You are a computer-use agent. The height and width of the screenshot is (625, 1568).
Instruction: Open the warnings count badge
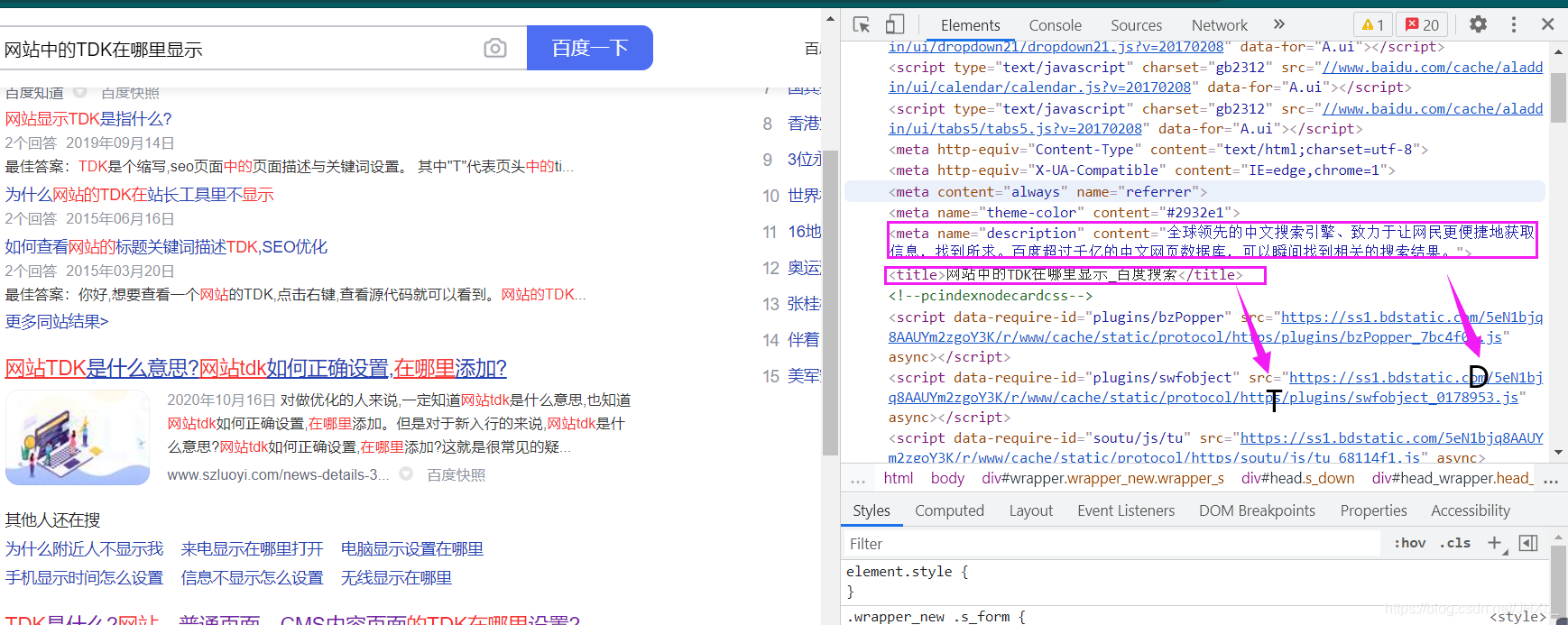1373,25
